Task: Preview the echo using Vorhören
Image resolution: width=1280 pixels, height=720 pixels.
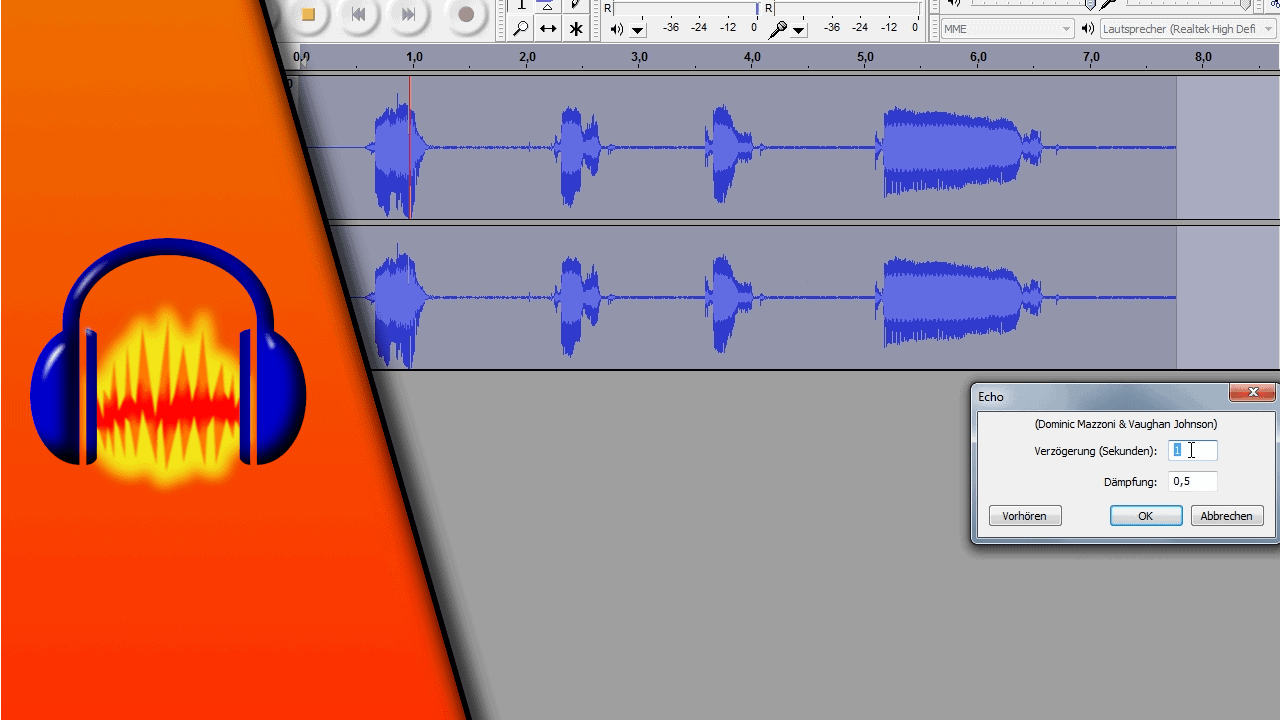Action: pyautogui.click(x=1024, y=515)
